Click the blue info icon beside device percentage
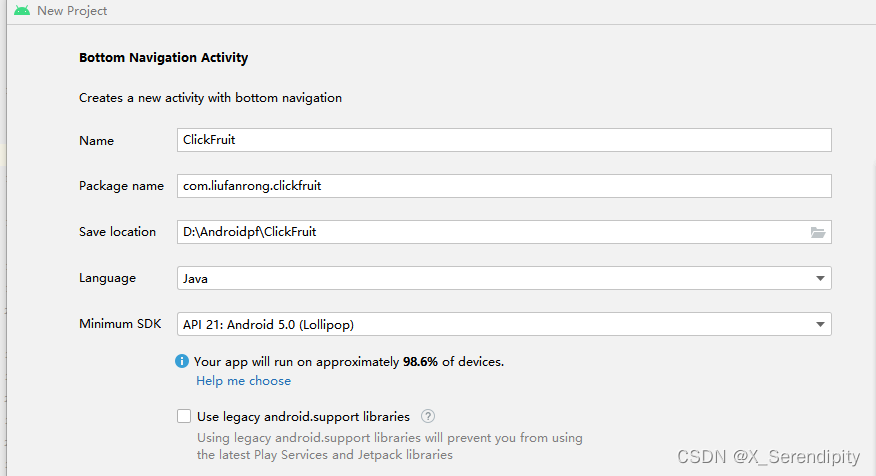Screen dimensions: 876x476 click(182, 361)
